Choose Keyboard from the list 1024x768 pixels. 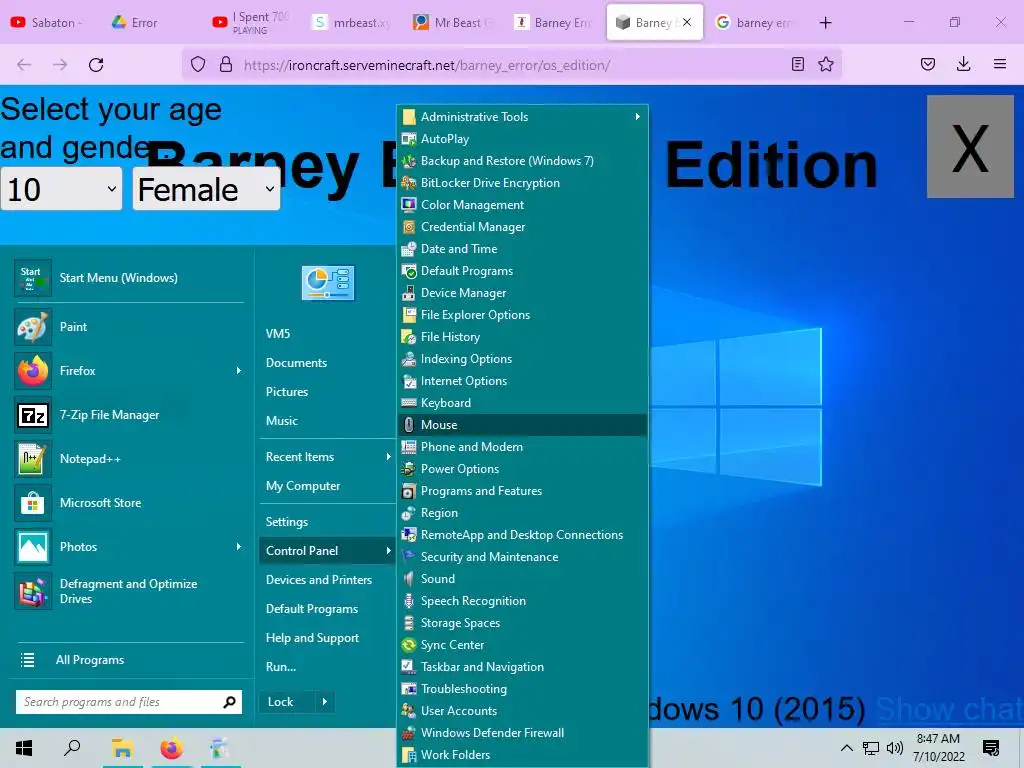522,403
